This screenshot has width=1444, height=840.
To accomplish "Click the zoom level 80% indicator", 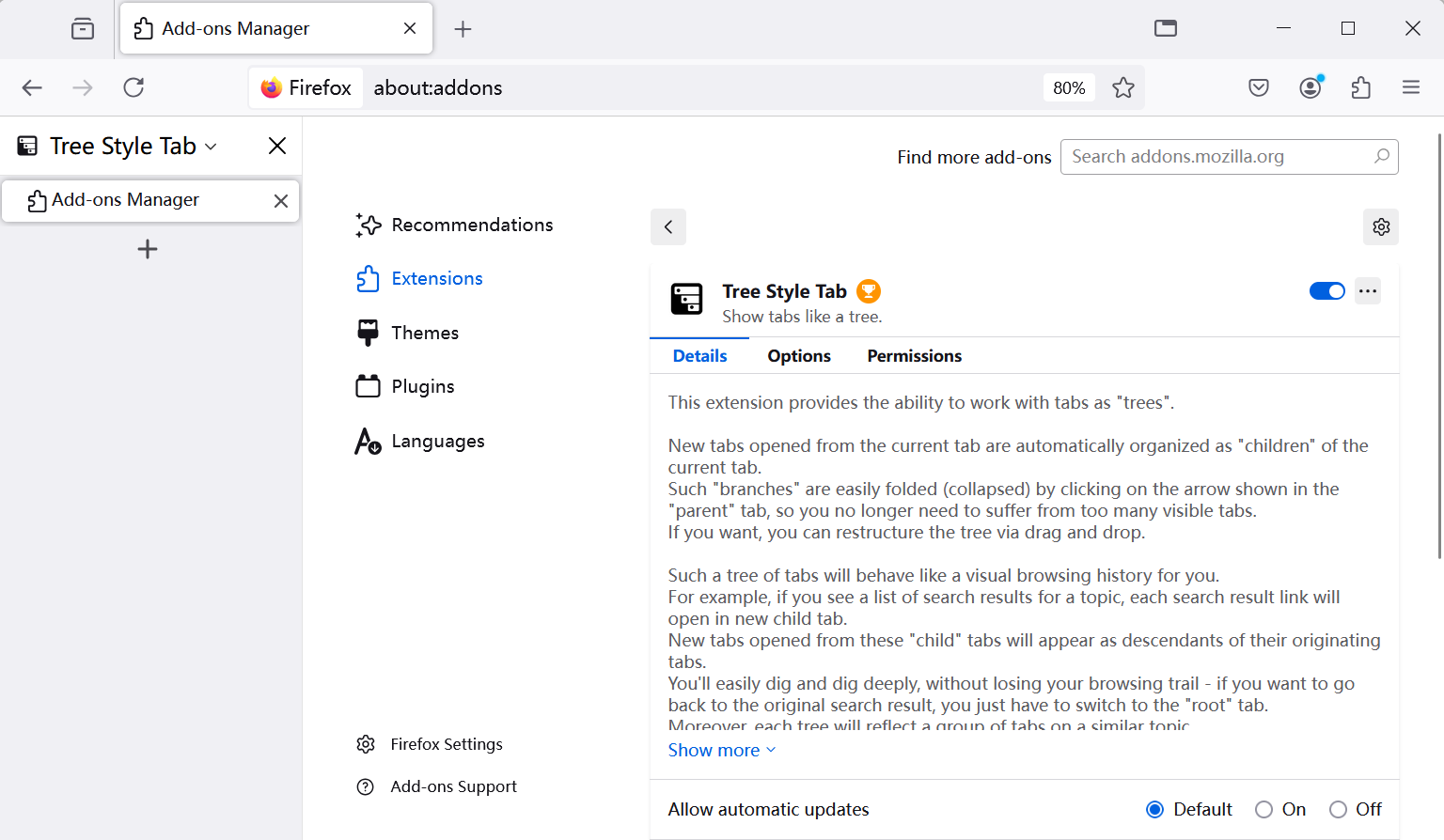I will pyautogui.click(x=1069, y=87).
